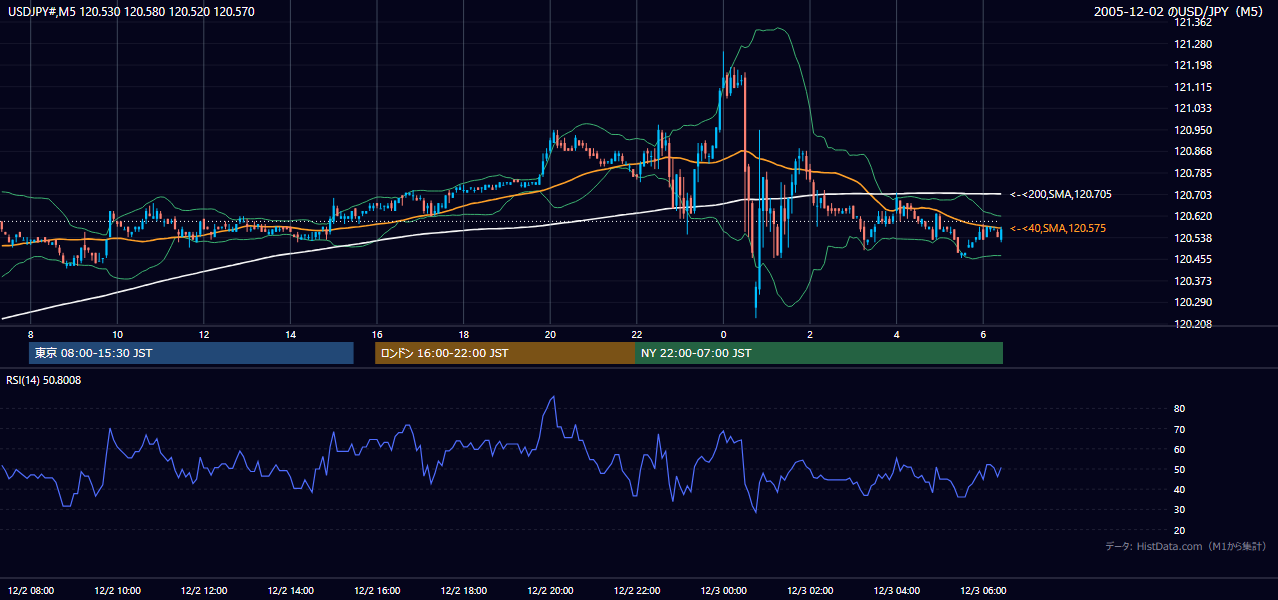This screenshot has width=1278, height=600.
Task: Click the 121.362 price axis label
Action: (1193, 22)
